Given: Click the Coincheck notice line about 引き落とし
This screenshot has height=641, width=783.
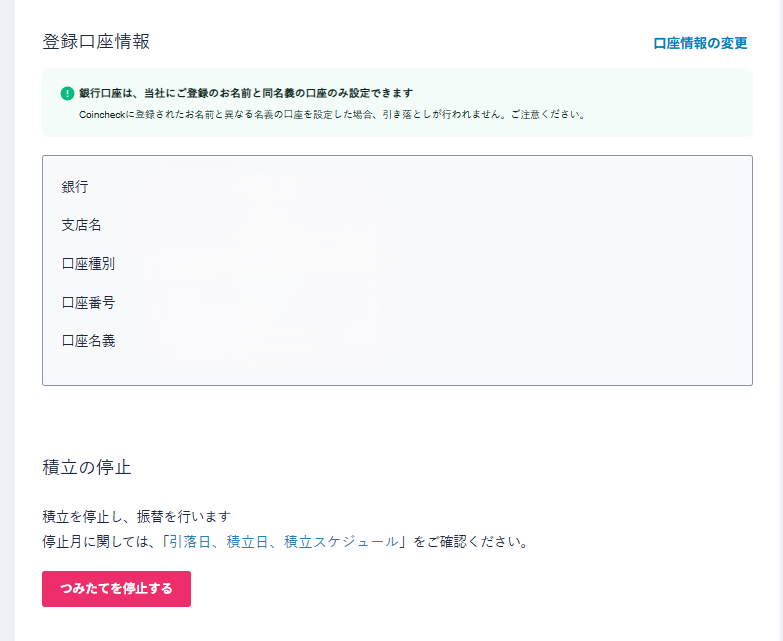Looking at the screenshot, I should tap(332, 114).
